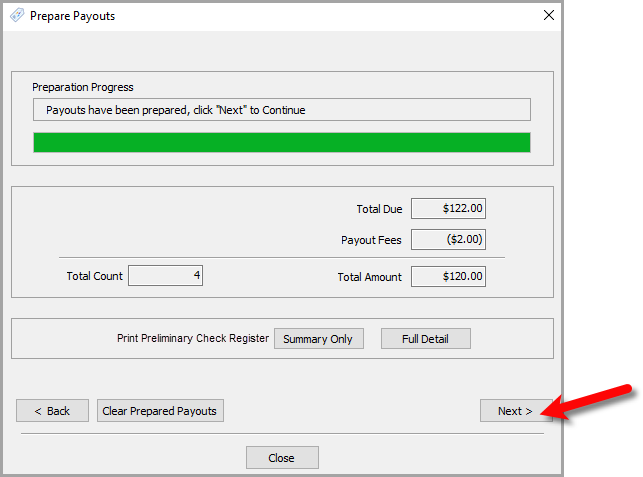Screen dimensions: 643x477
Task: Click the Close button at bottom
Action: pyautogui.click(x=282, y=457)
